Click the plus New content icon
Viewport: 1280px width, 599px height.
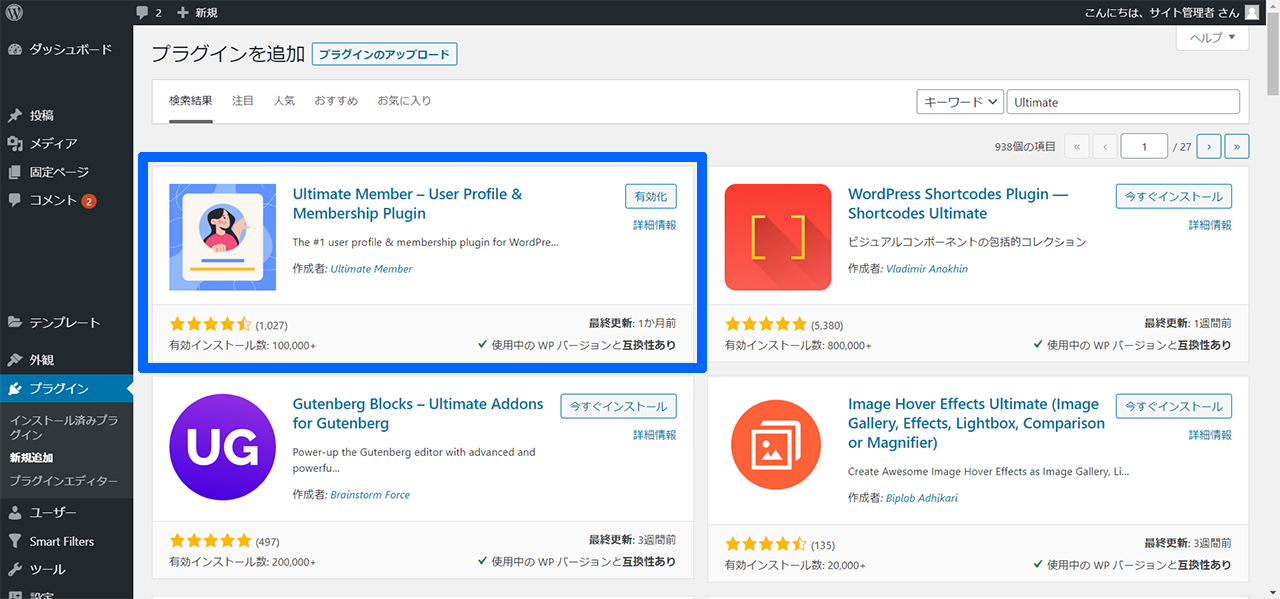tap(182, 12)
